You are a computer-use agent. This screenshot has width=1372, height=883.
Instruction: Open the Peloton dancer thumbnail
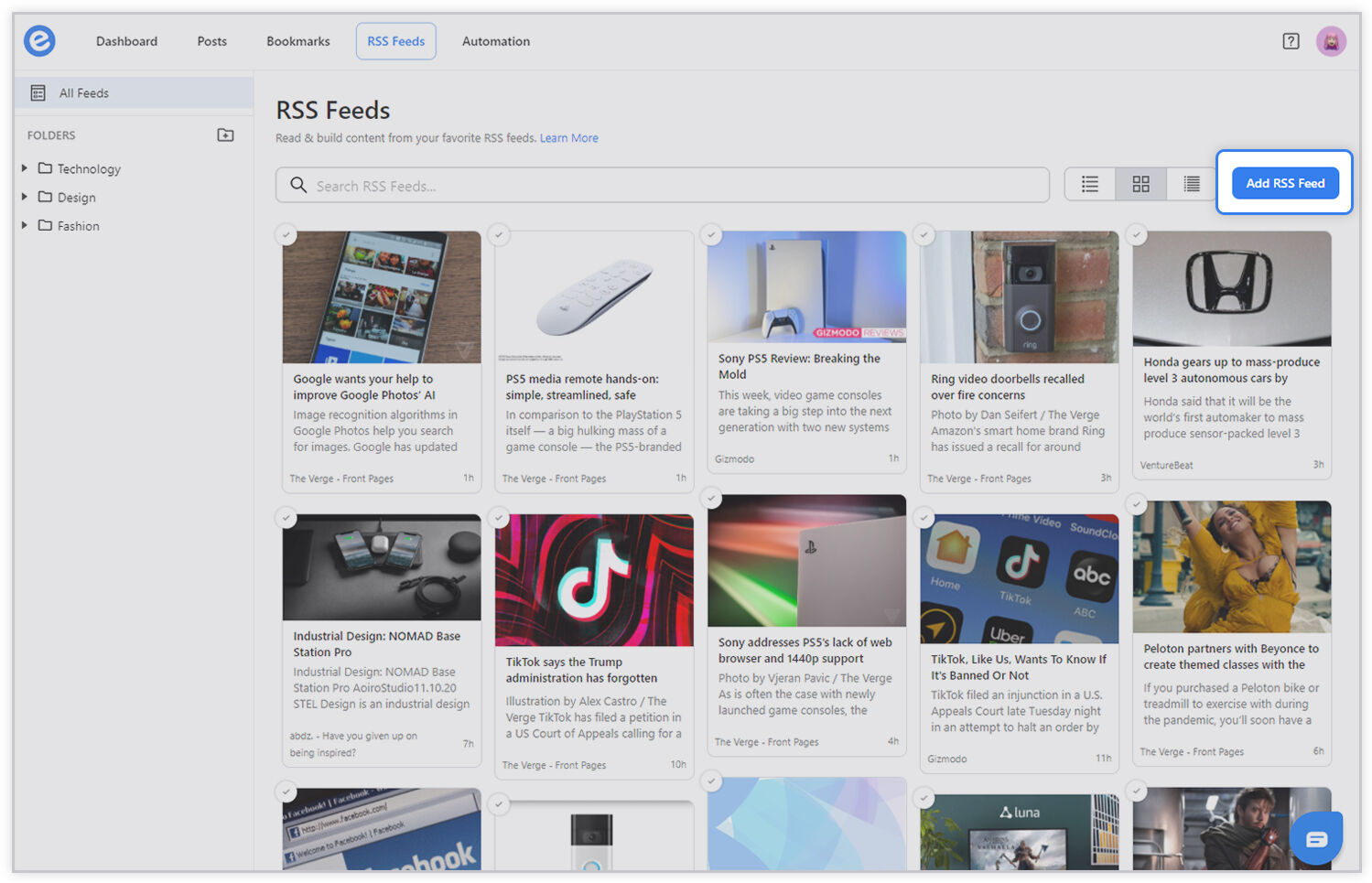tap(1231, 567)
